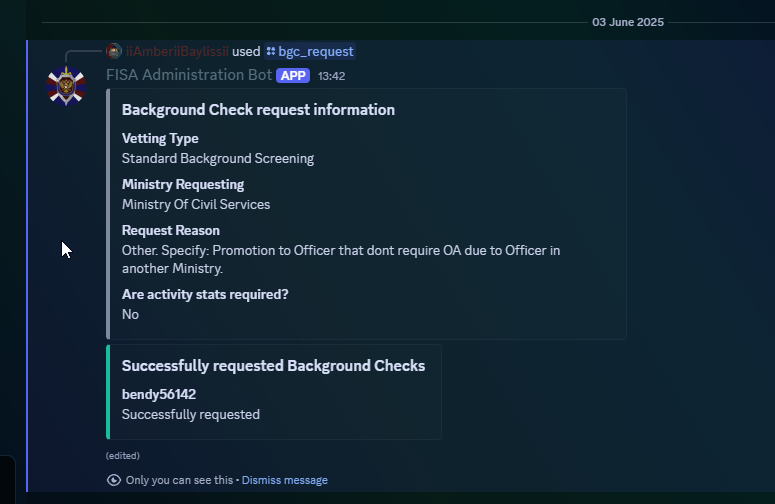Click the Are activity stats required? heading
775x504 pixels.
[x=205, y=294]
